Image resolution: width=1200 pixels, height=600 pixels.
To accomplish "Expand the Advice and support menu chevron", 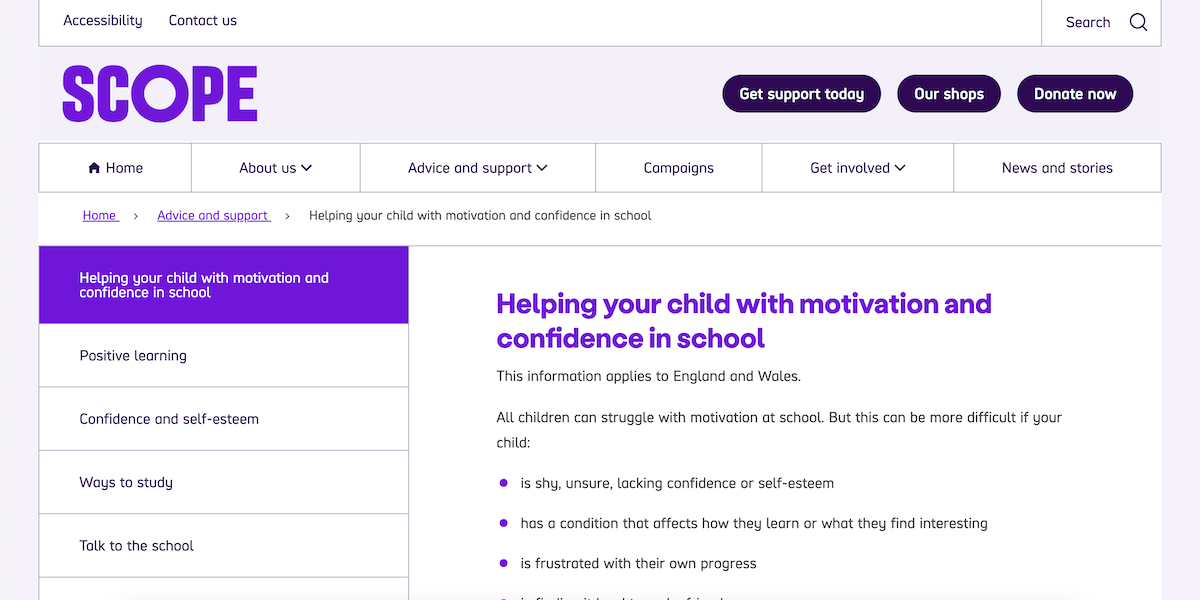I will pyautogui.click(x=542, y=168).
